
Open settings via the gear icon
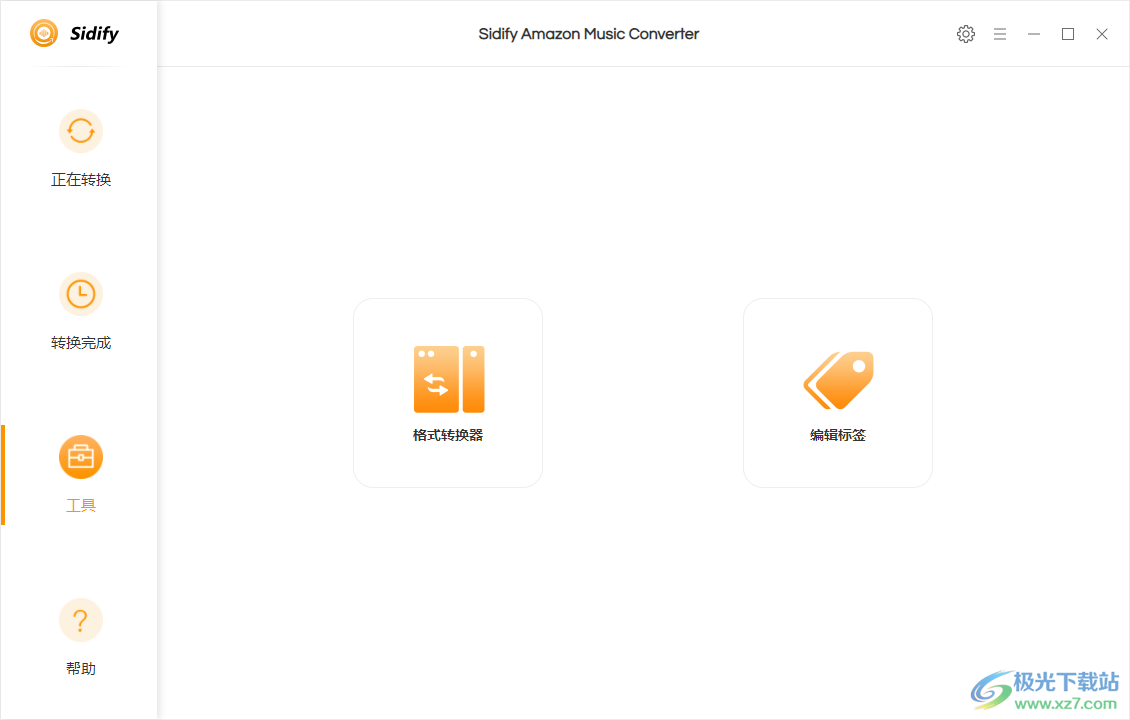[966, 34]
